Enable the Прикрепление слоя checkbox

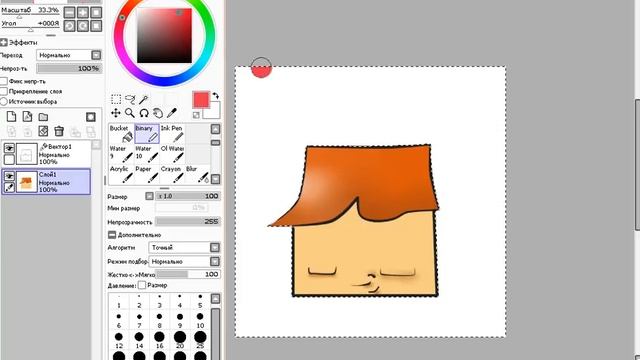pos(4,91)
